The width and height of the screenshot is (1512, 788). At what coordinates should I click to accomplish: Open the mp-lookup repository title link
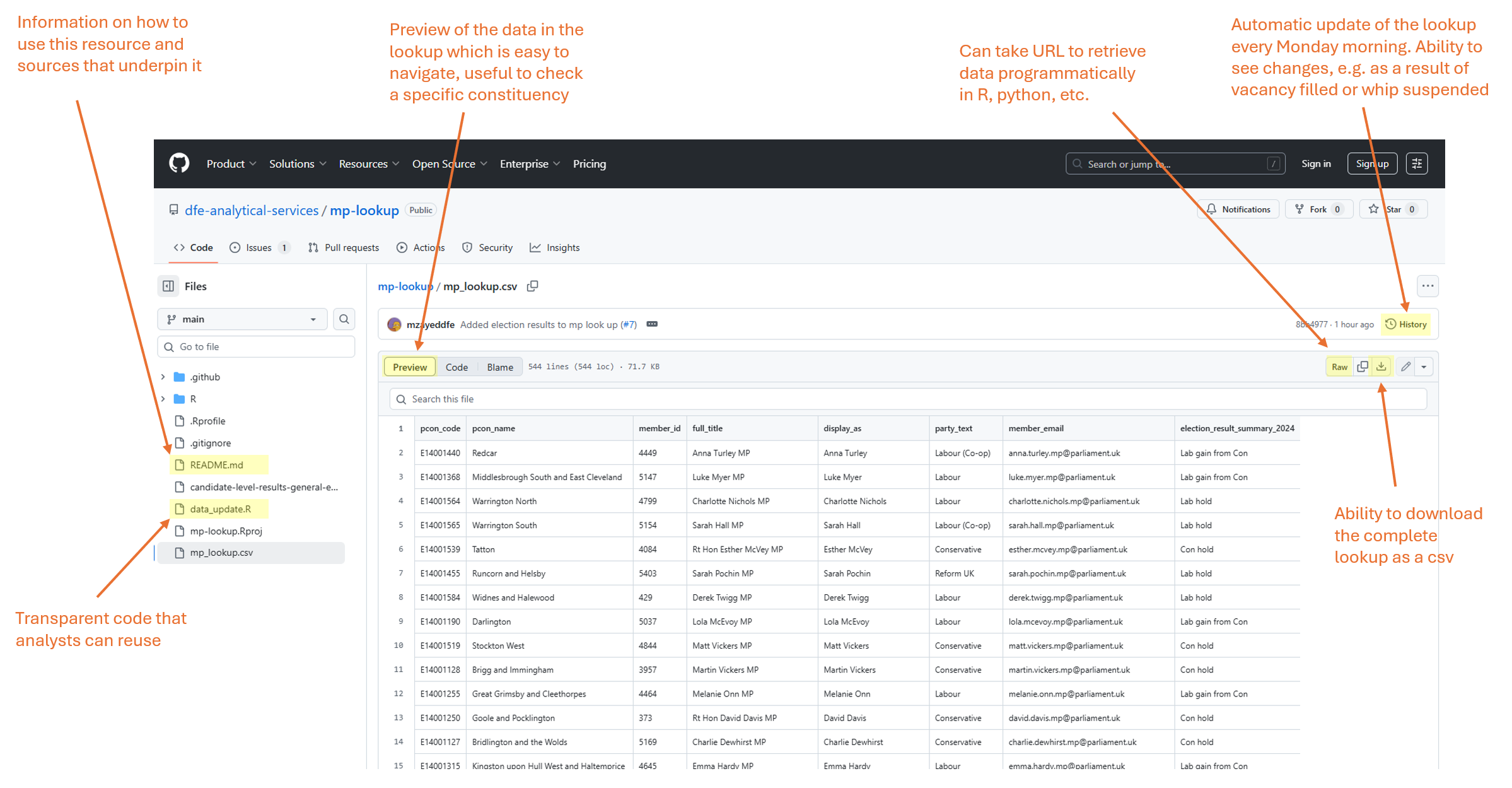coord(364,210)
